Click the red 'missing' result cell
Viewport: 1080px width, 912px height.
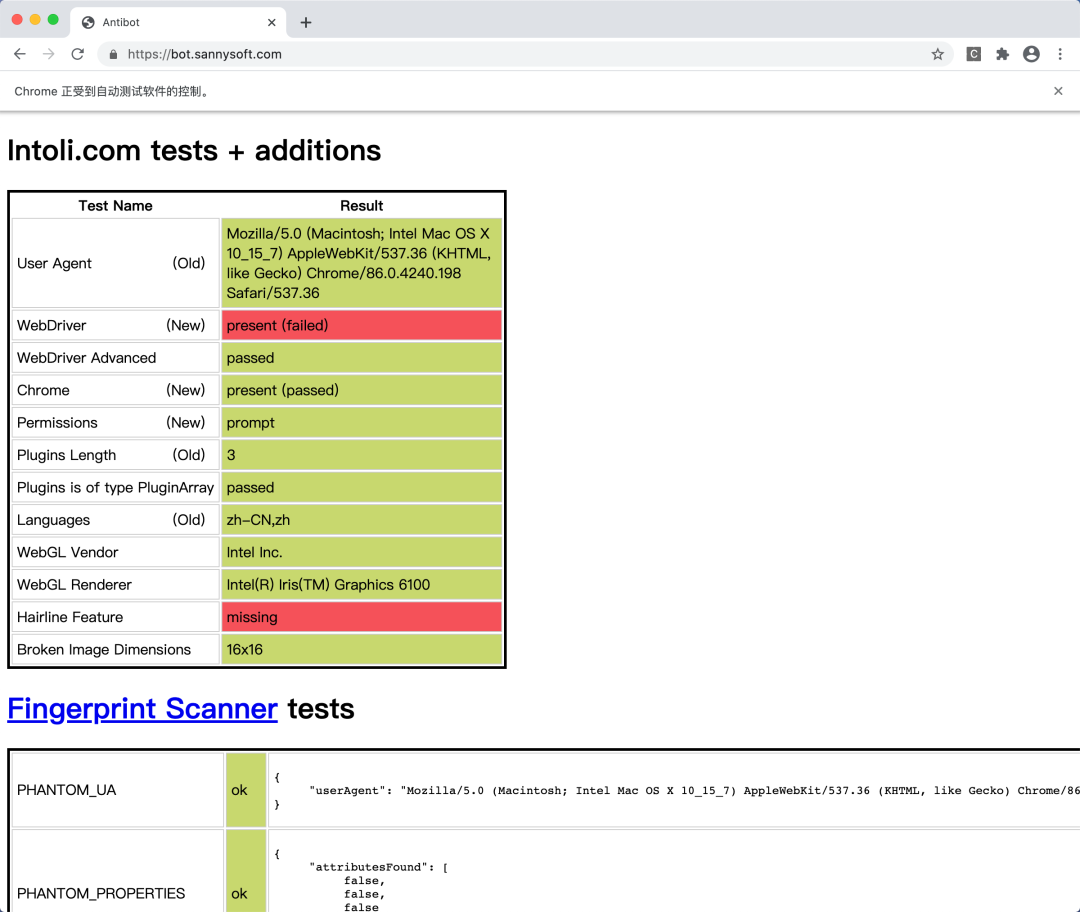(362, 616)
